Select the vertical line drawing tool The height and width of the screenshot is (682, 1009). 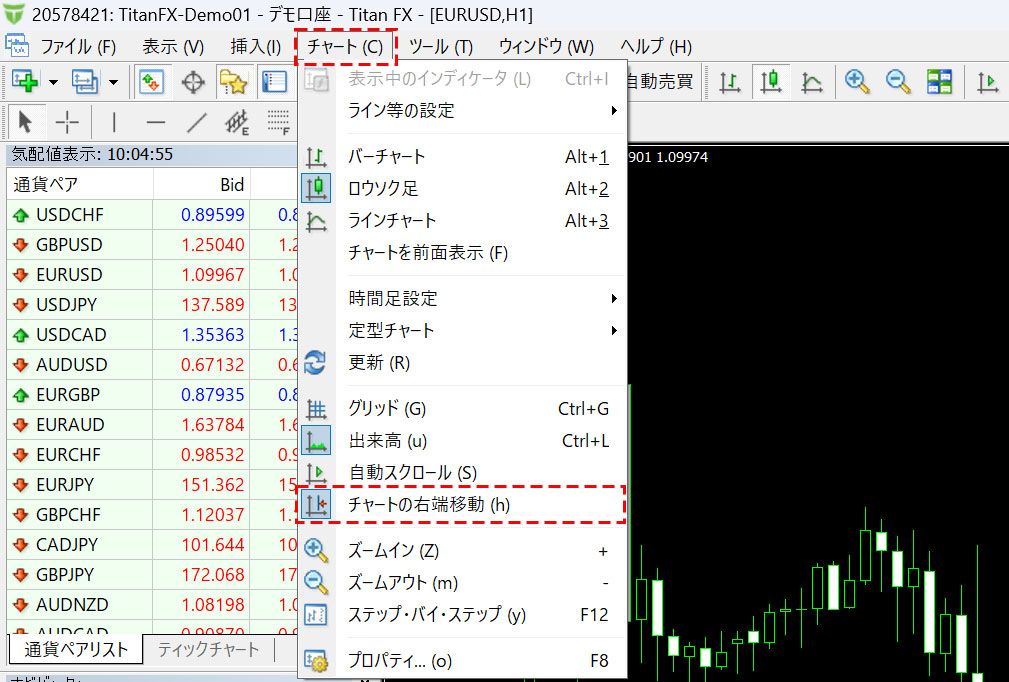114,123
